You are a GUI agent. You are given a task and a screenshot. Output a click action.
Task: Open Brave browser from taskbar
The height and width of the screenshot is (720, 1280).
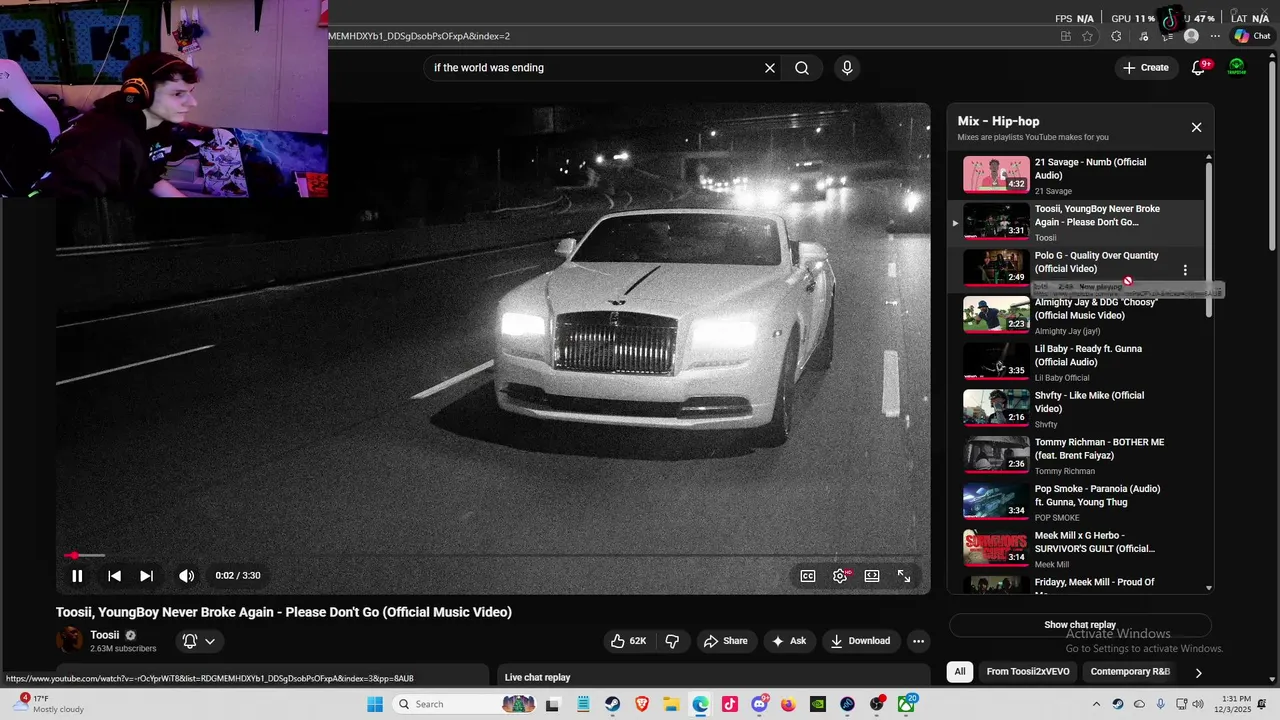pyautogui.click(x=642, y=704)
